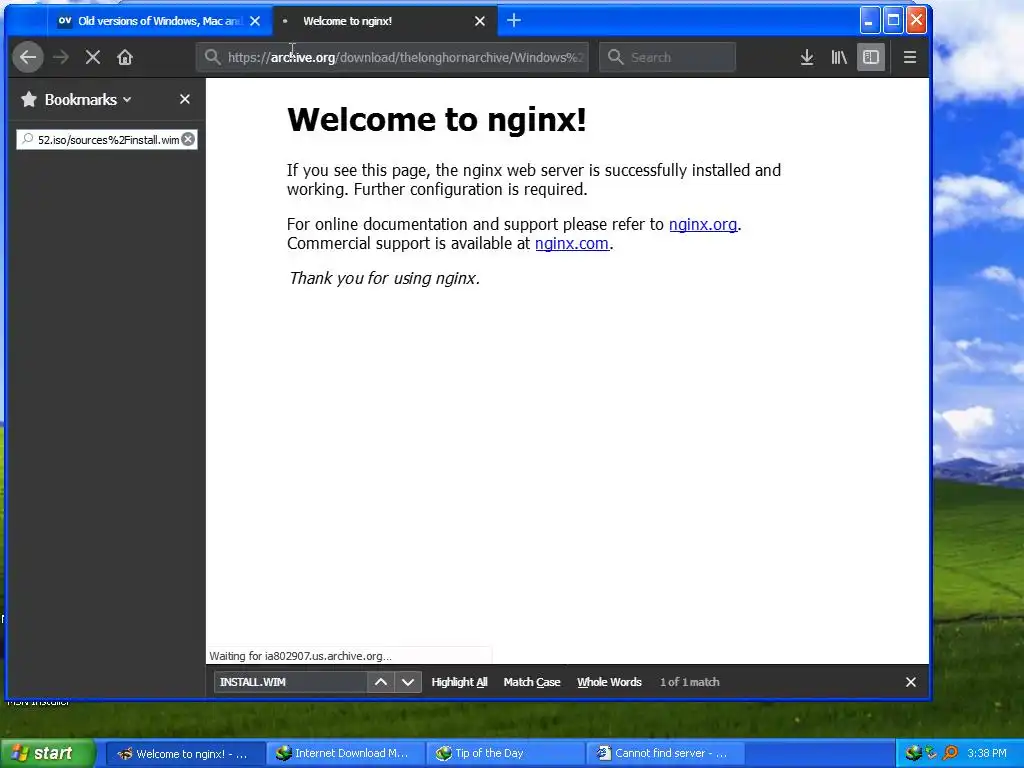Go back with the back arrow button

(x=28, y=57)
